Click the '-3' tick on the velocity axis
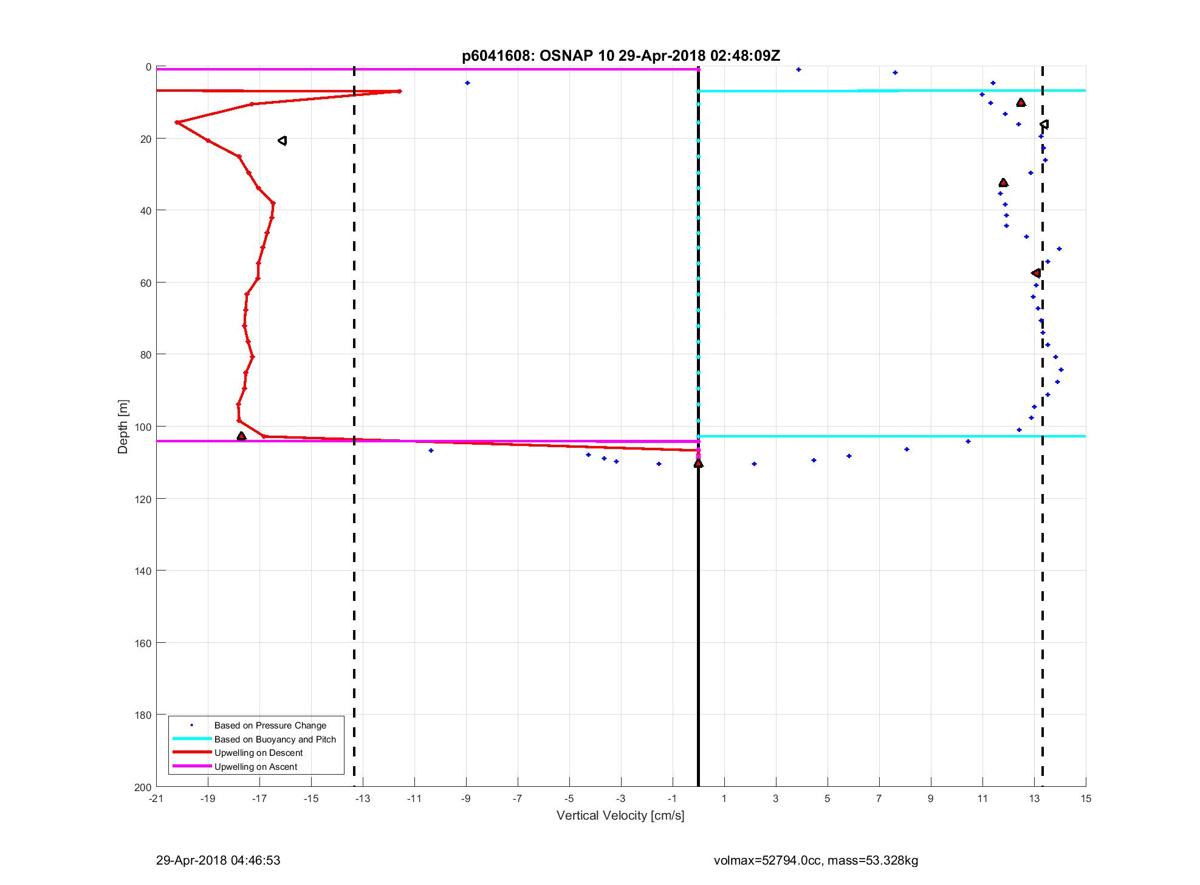Image resolution: width=1200 pixels, height=885 pixels. pos(621,799)
